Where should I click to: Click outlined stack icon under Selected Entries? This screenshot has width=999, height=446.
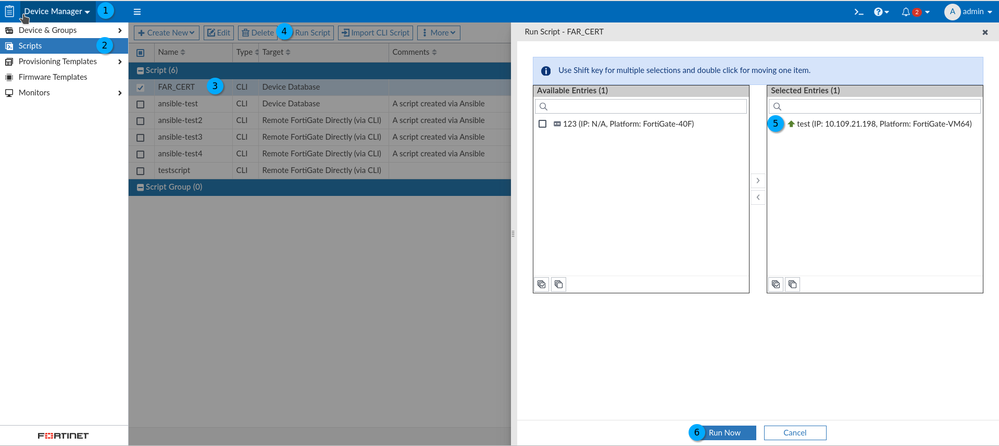tap(792, 284)
